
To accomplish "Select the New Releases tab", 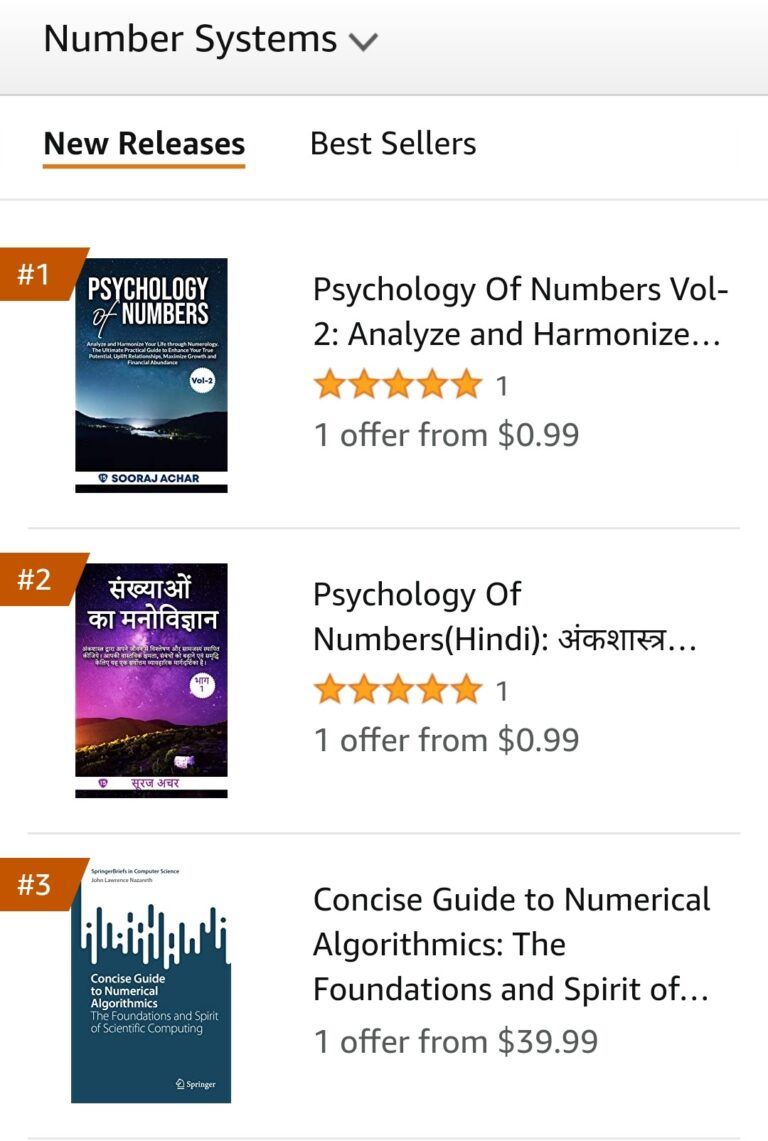I will point(144,144).
